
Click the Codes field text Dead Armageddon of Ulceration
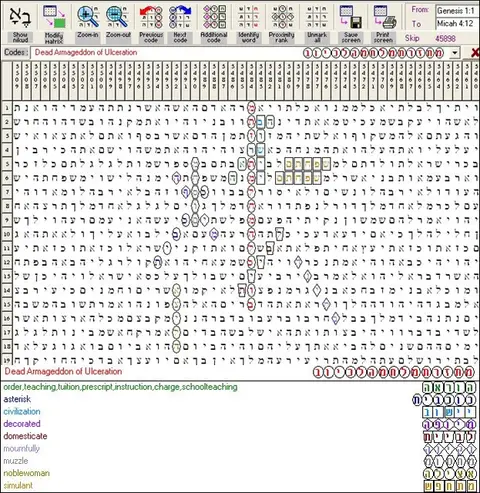click(86, 52)
